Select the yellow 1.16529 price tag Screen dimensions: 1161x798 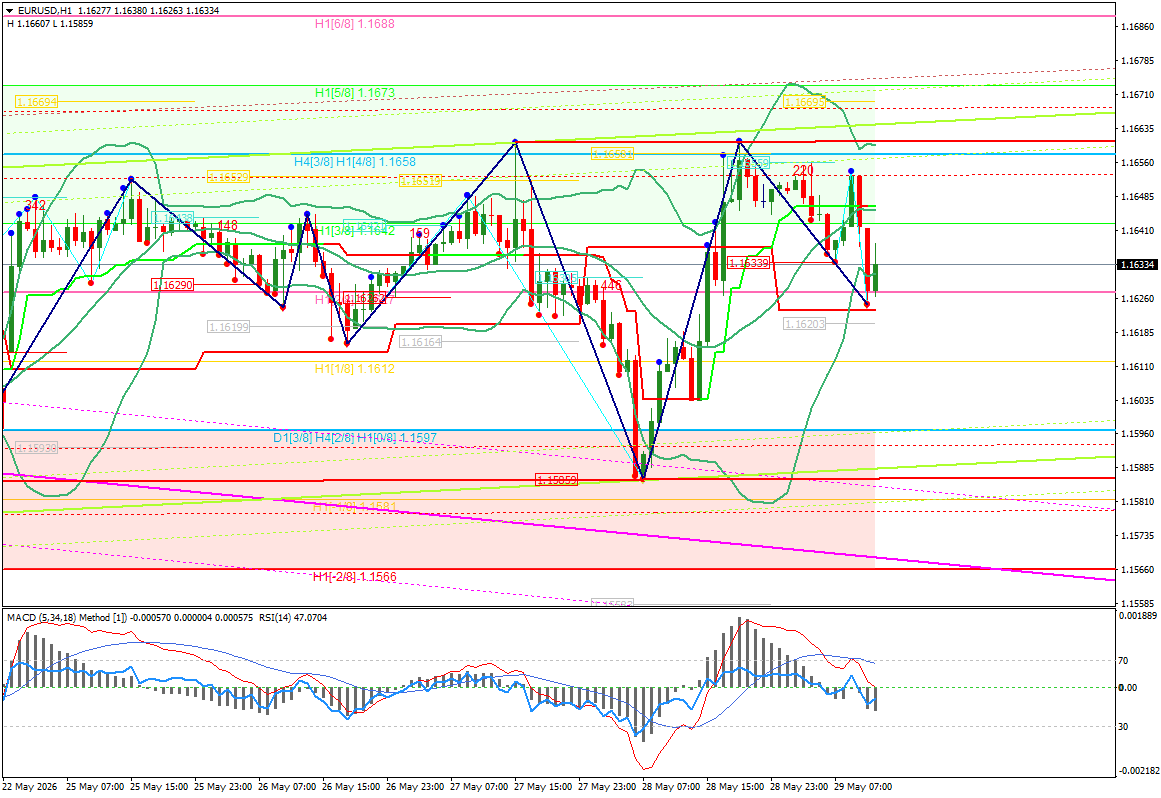pos(228,177)
